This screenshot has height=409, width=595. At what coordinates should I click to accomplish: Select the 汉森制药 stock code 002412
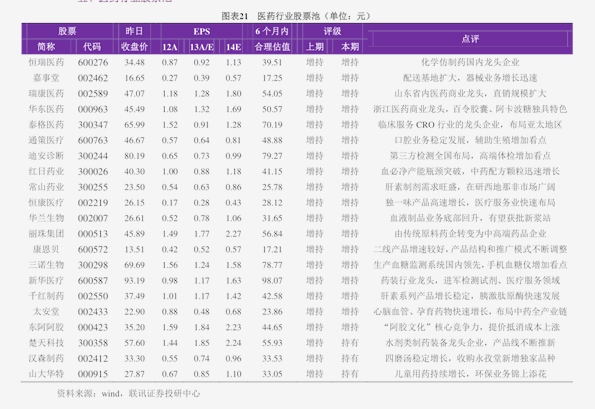tap(93, 358)
